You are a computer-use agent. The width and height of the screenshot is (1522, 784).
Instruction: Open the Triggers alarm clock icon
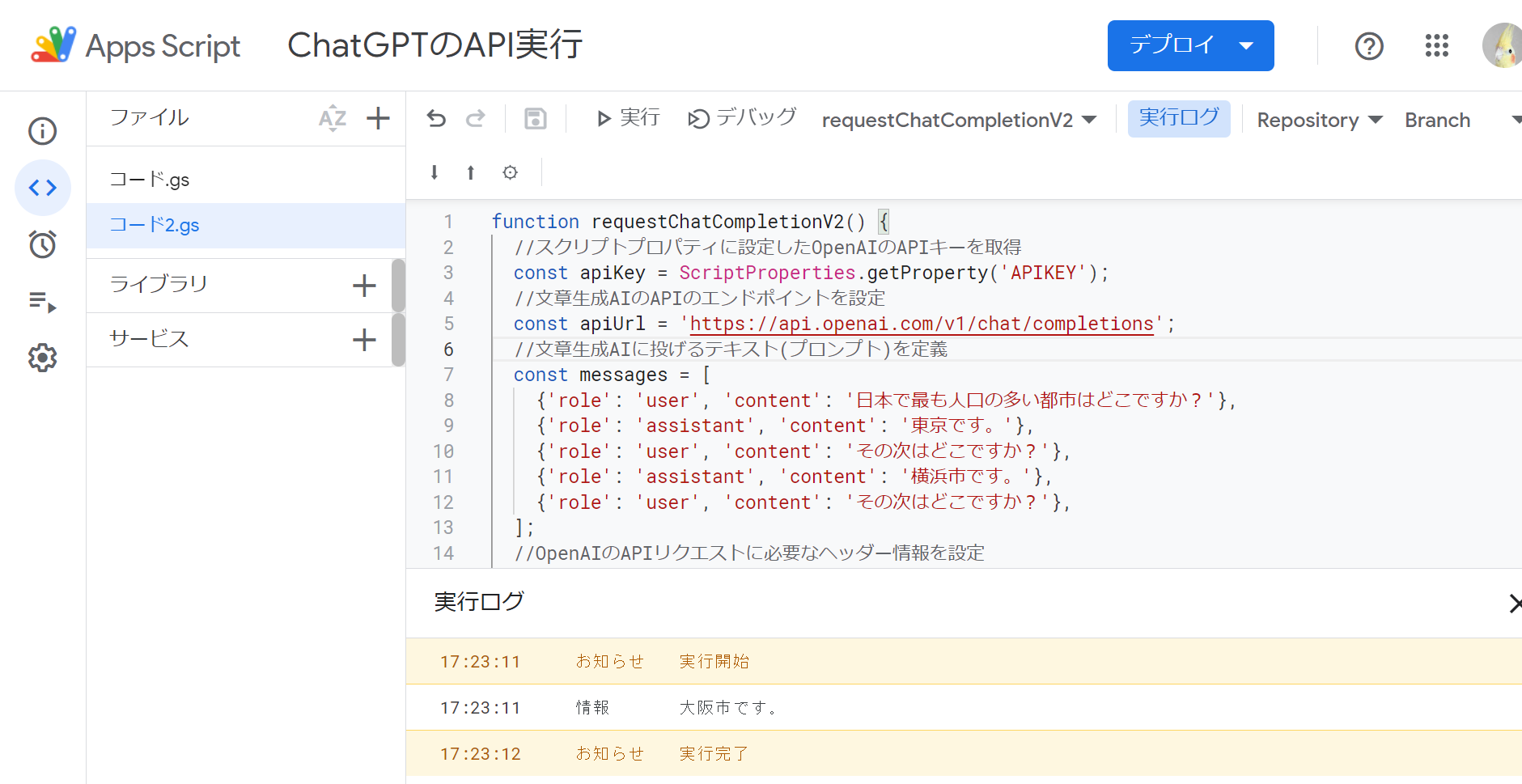(42, 244)
